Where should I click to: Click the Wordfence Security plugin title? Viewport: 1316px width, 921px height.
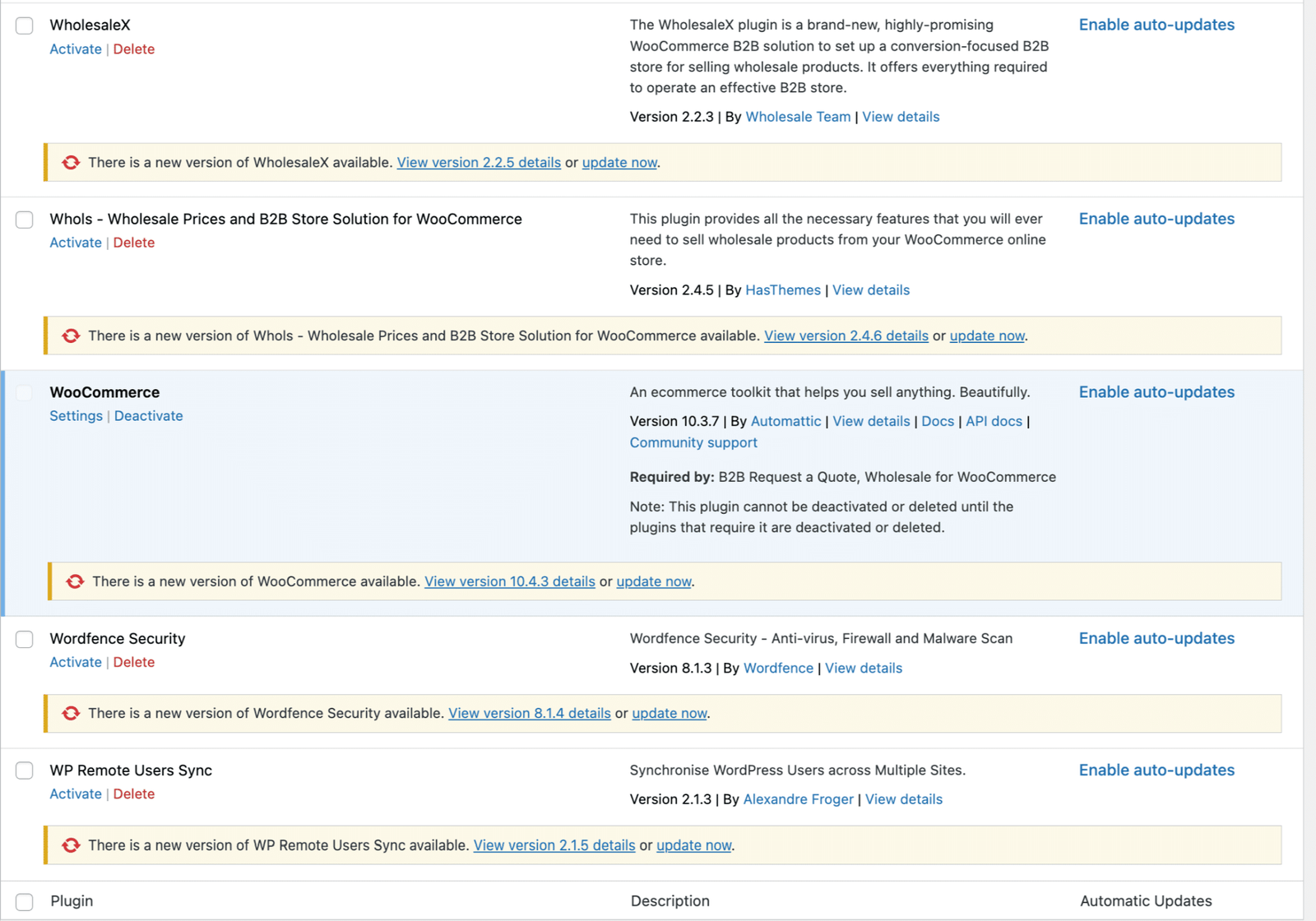pos(118,638)
